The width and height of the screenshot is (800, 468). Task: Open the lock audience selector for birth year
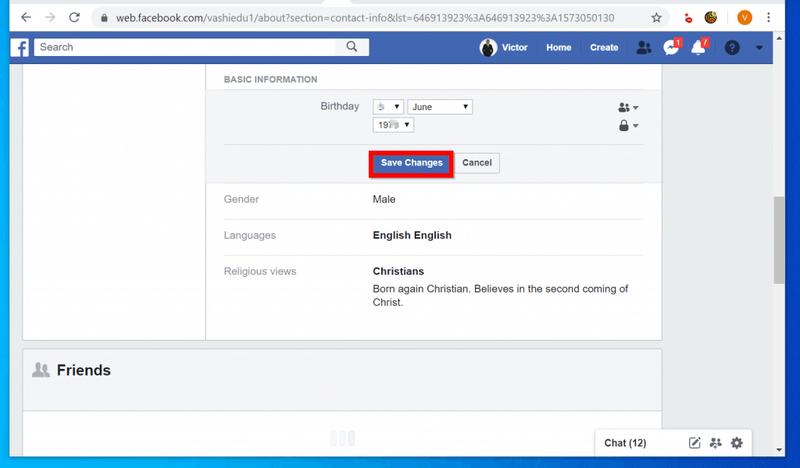click(628, 126)
